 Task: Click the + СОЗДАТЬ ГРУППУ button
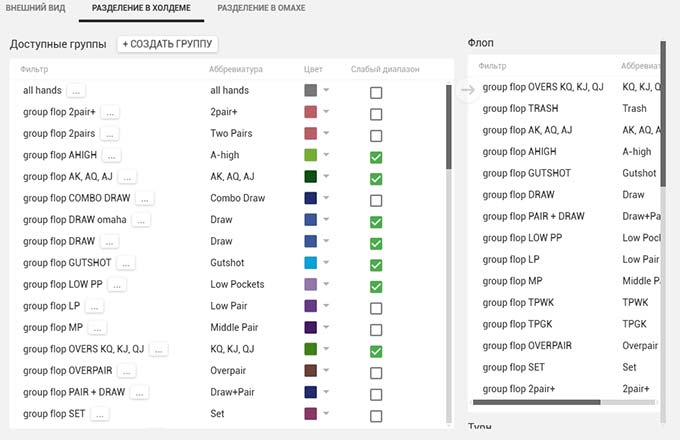[x=168, y=44]
